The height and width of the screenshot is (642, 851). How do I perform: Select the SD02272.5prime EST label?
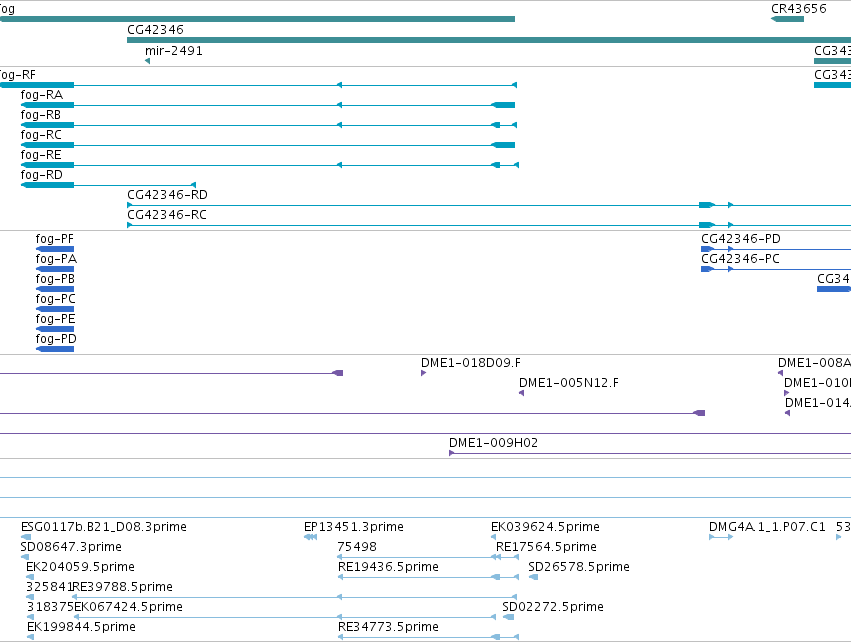[553, 607]
